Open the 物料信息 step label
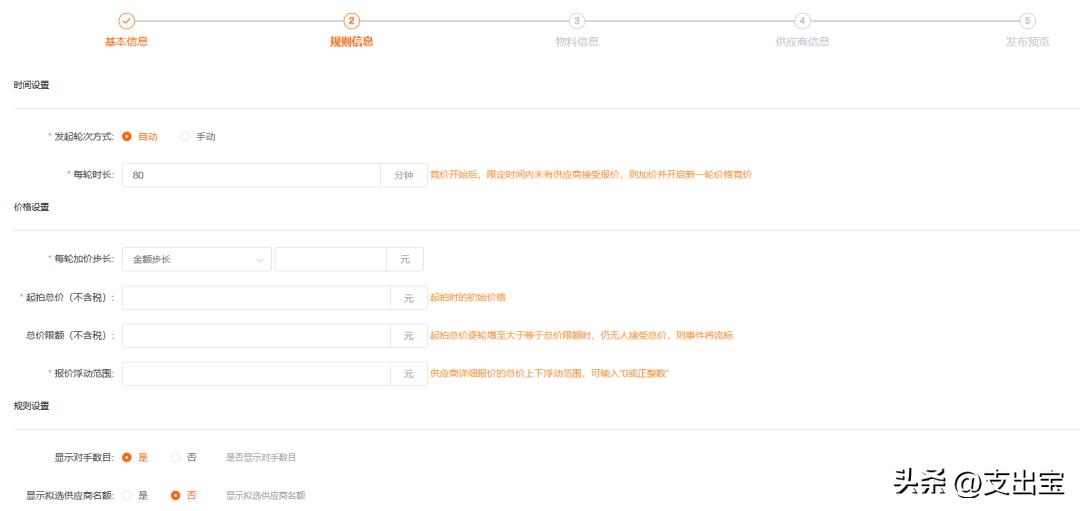1080x511 pixels. point(577,42)
